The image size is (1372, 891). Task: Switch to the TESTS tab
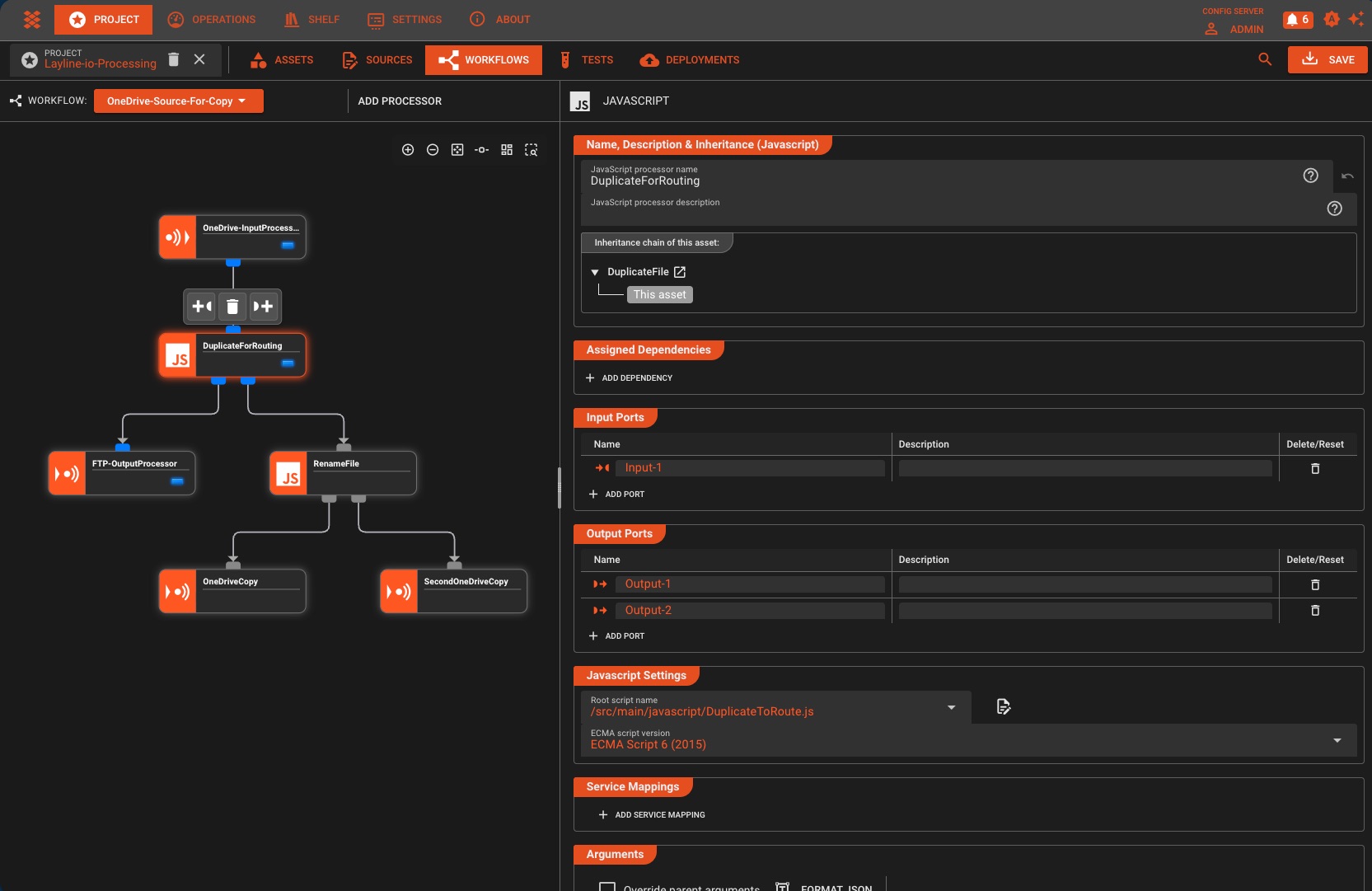tap(586, 59)
